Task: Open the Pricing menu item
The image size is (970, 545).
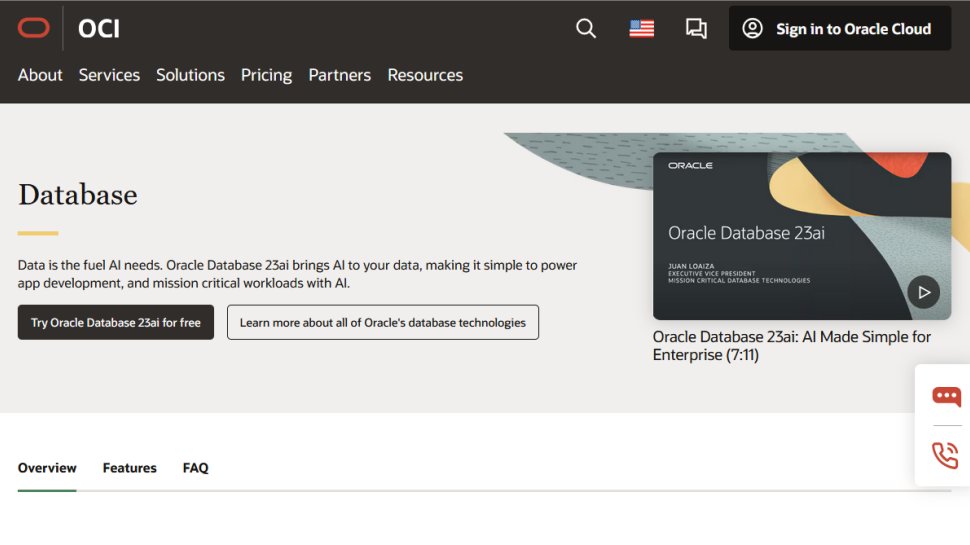Action: tap(266, 75)
